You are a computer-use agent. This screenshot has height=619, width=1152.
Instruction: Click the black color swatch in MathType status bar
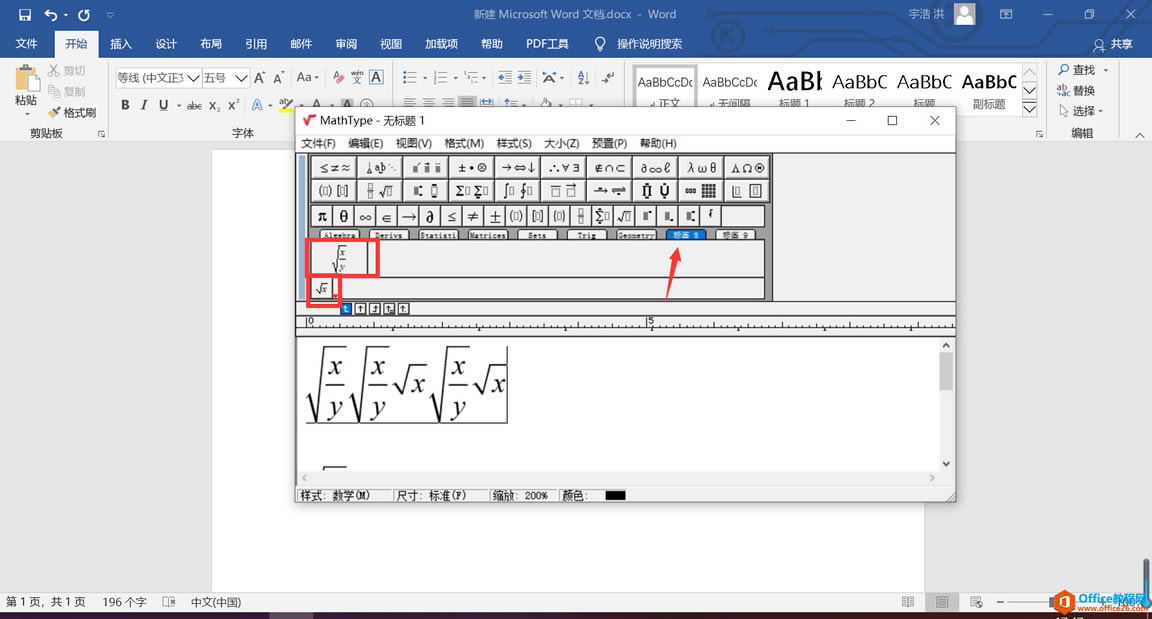point(613,494)
